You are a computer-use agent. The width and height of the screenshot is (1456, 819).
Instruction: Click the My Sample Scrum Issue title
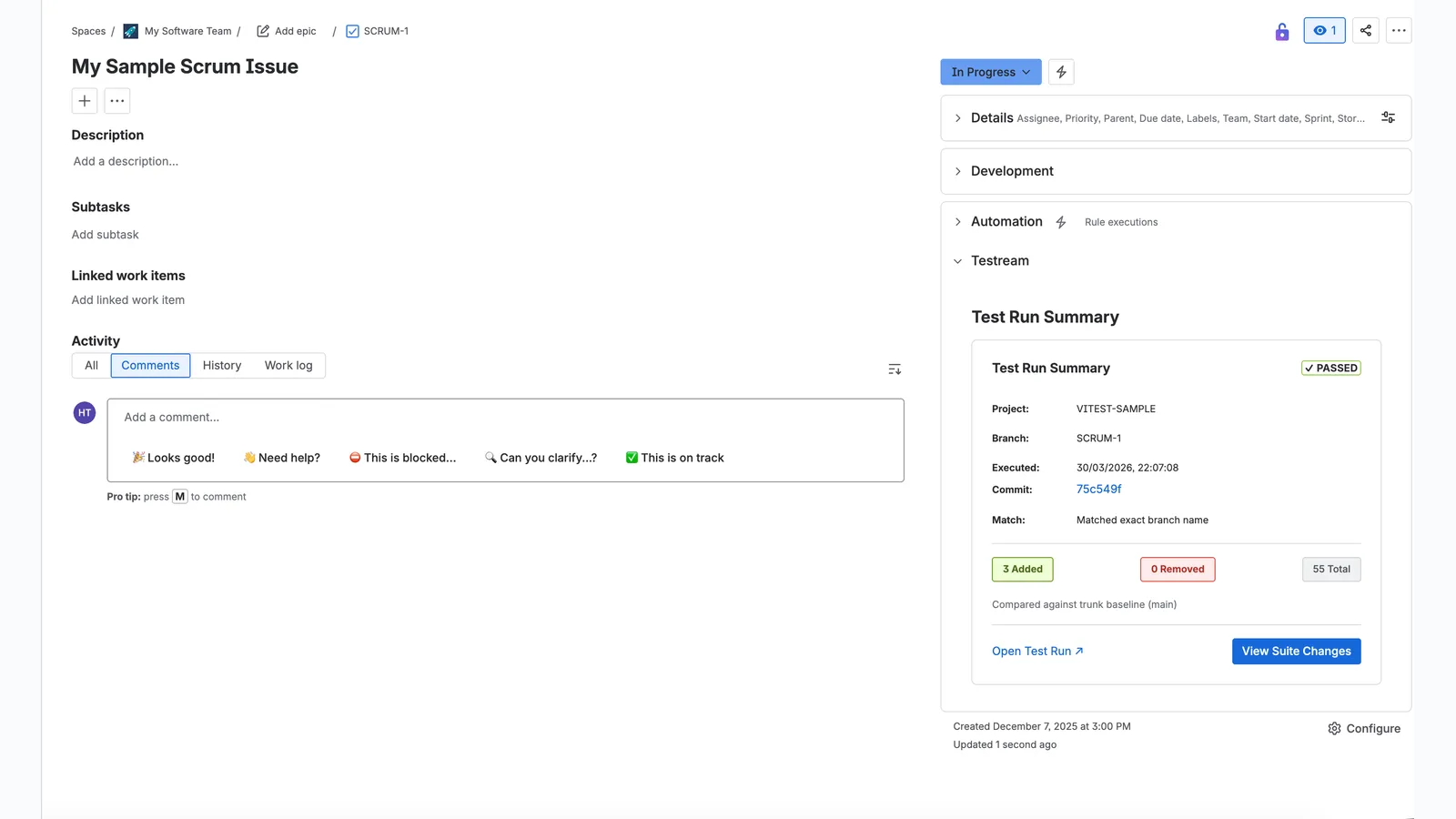[x=185, y=66]
